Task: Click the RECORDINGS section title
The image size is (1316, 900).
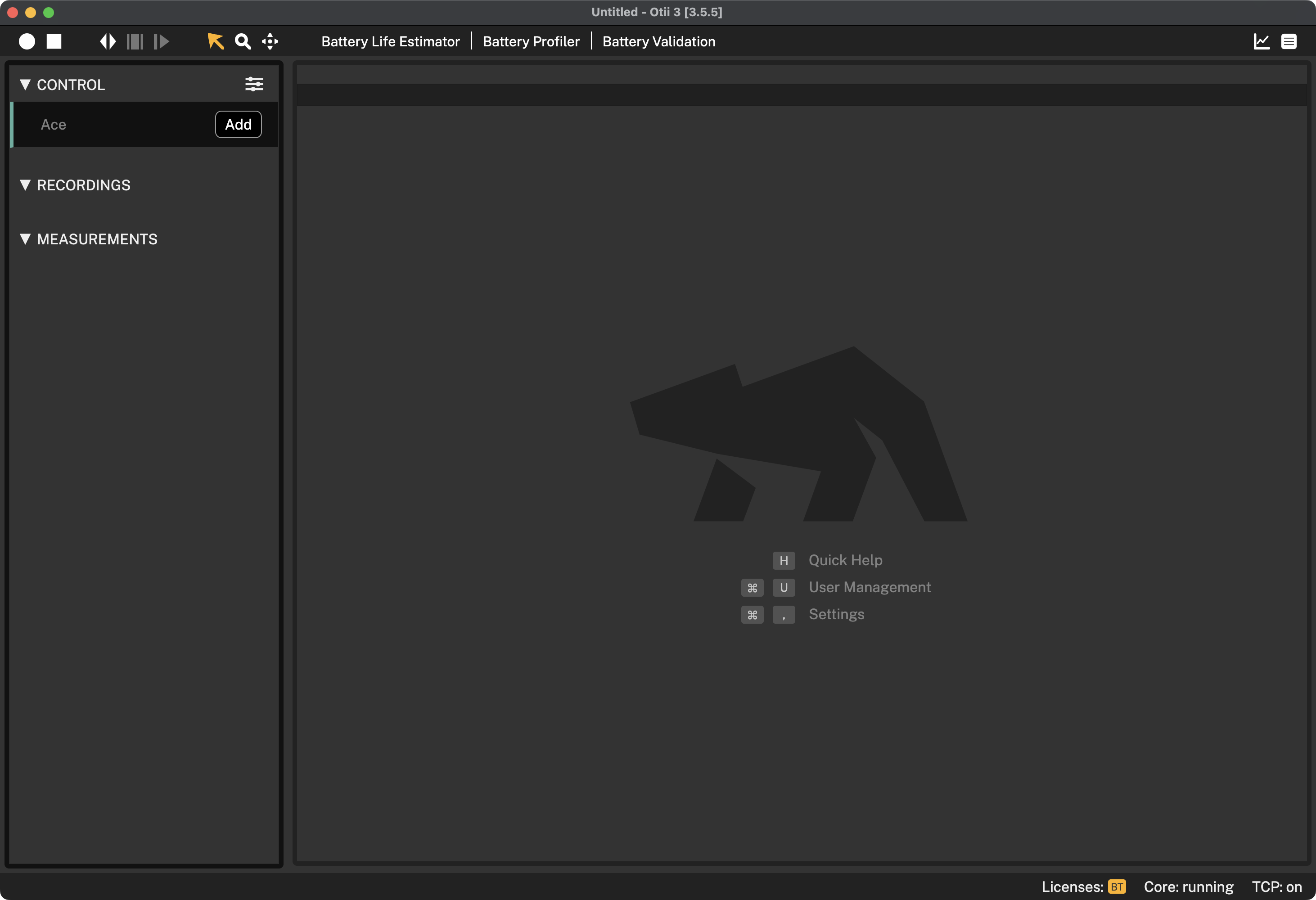Action: (x=84, y=185)
